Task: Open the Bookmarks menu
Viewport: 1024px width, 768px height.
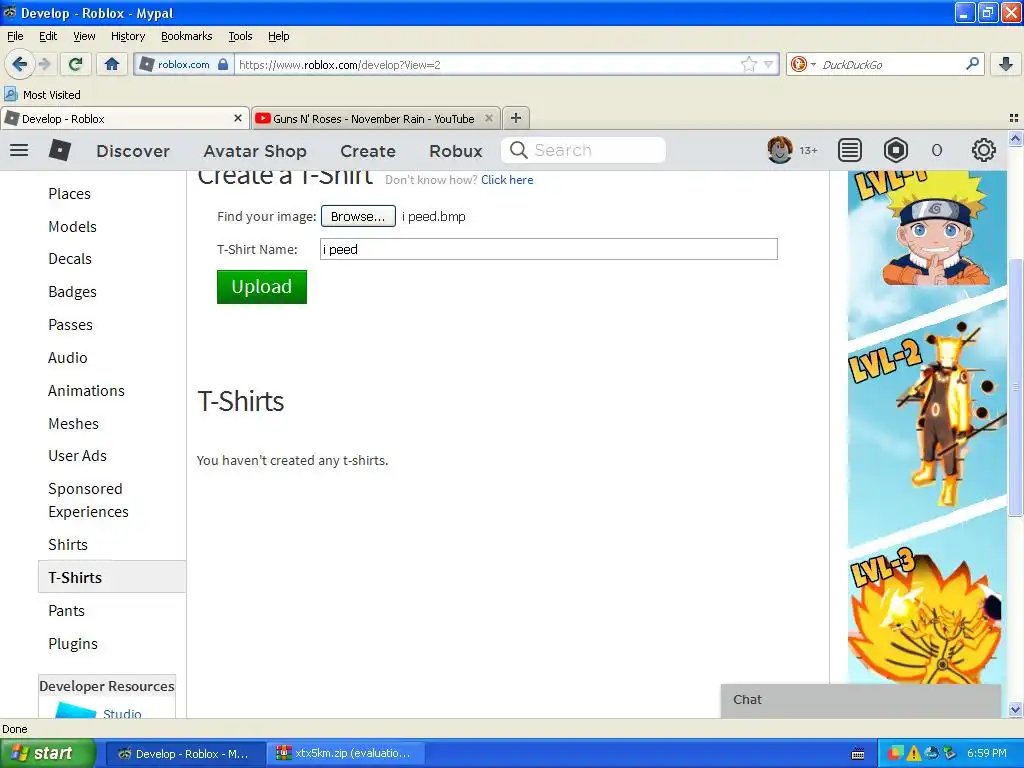Action: (x=187, y=36)
